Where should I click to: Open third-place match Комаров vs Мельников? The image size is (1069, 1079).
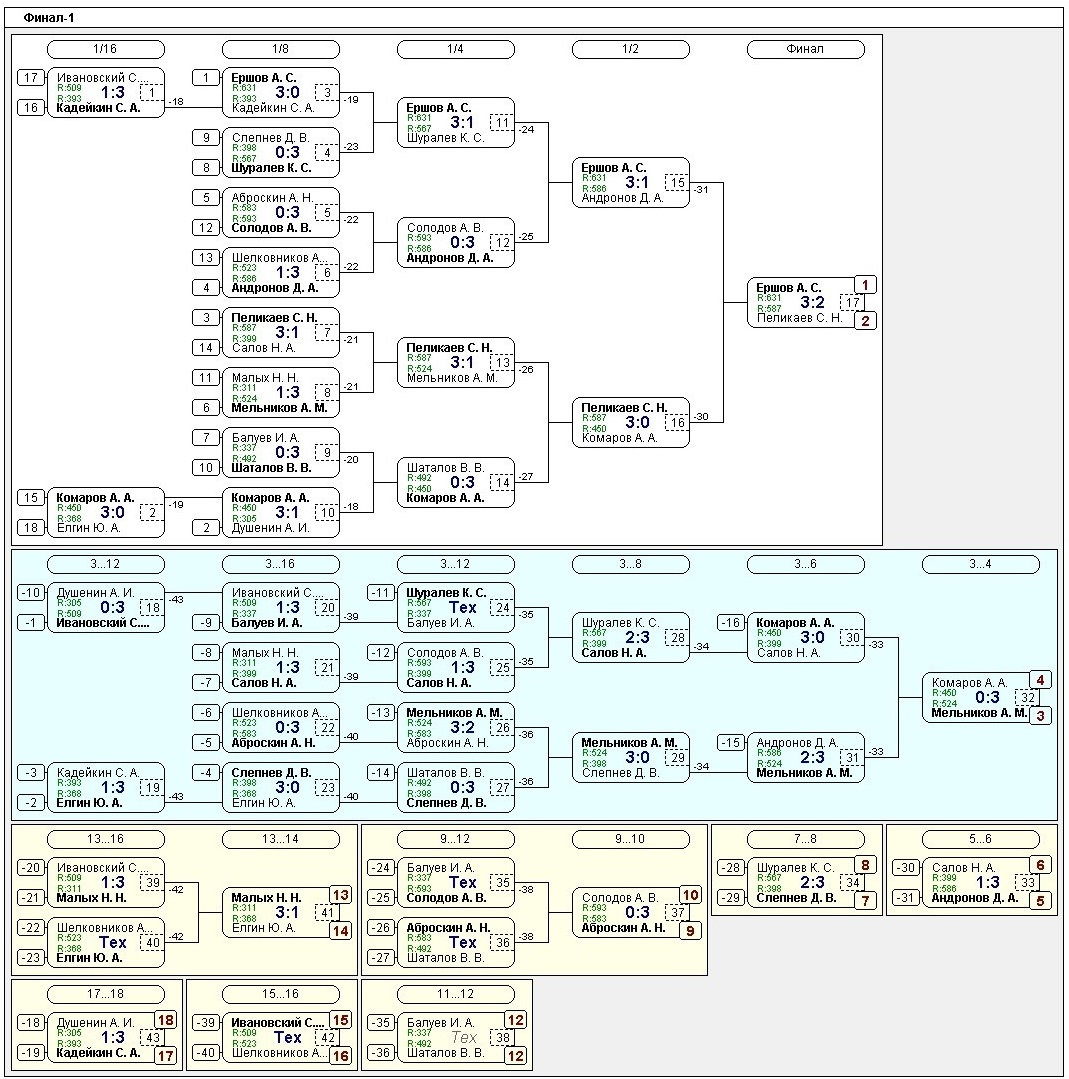click(x=975, y=698)
